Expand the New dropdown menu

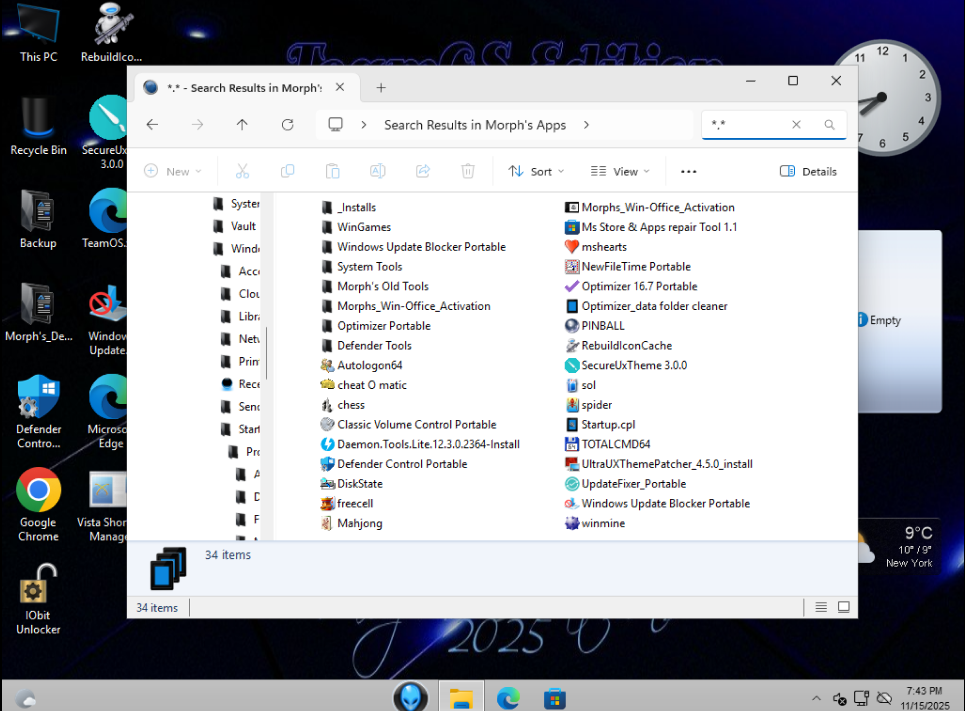[x=173, y=171]
